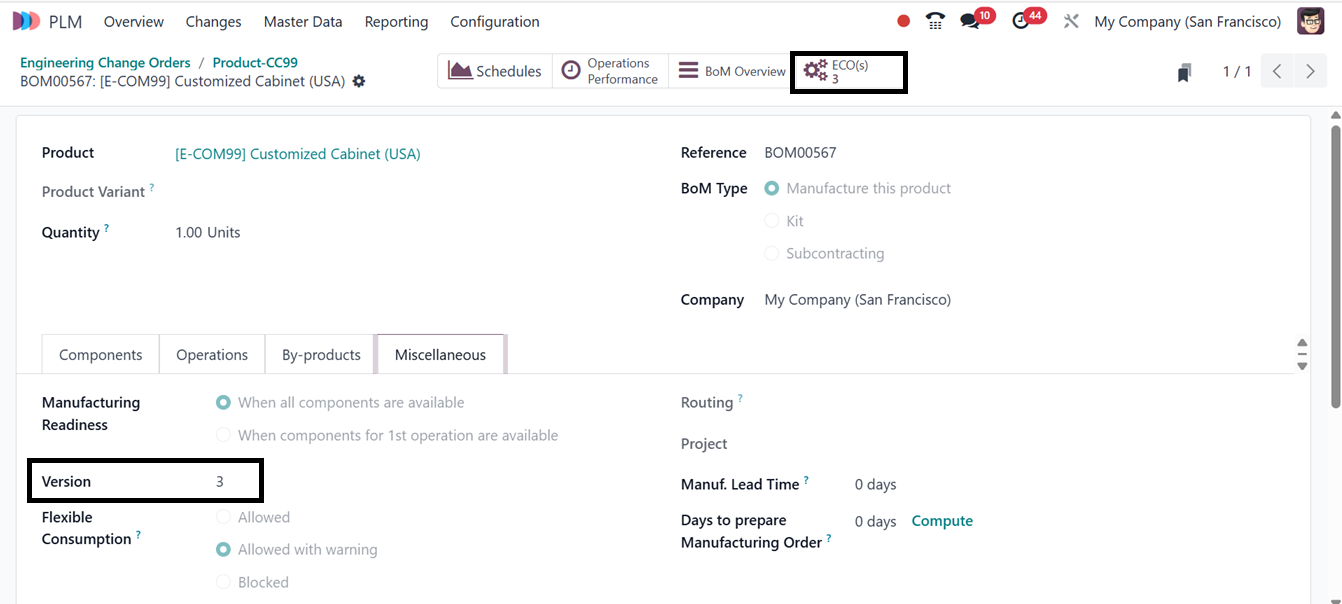This screenshot has height=604, width=1342.
Task: Open the Configuration menu
Action: click(494, 21)
